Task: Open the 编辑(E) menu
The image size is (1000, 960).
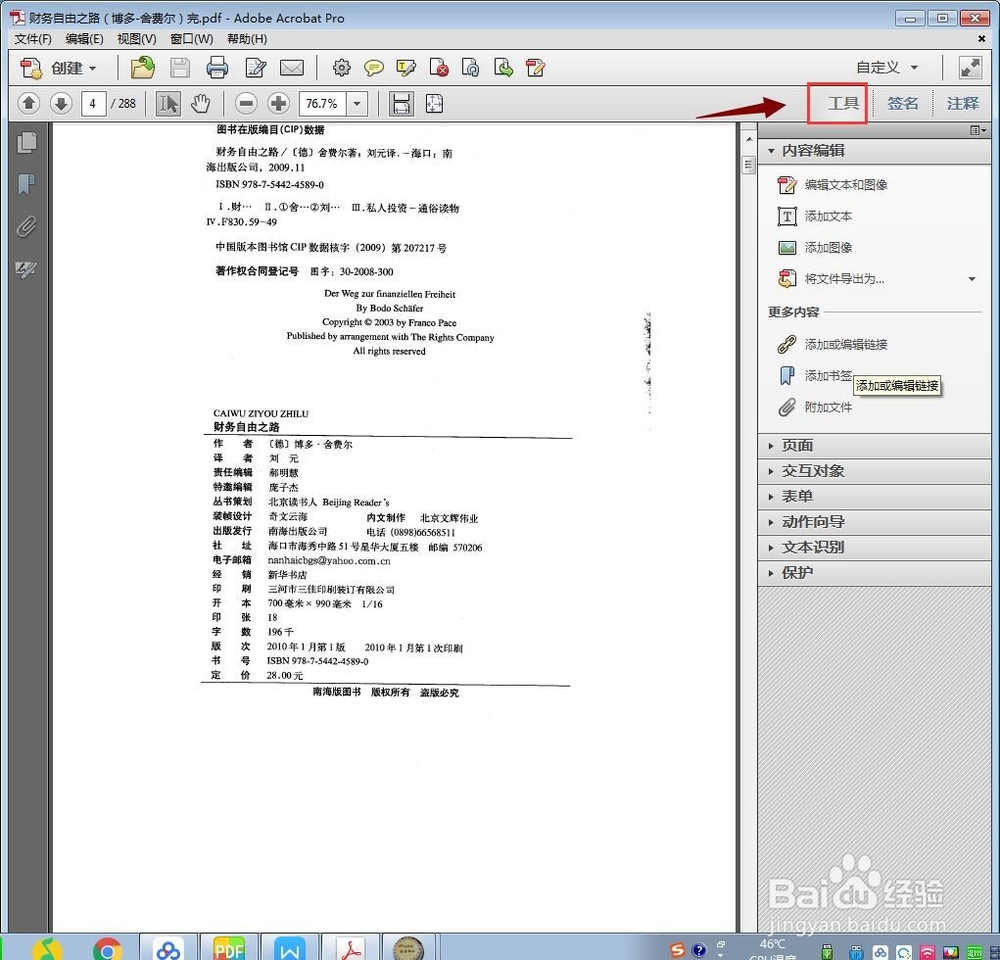Action: coord(84,39)
